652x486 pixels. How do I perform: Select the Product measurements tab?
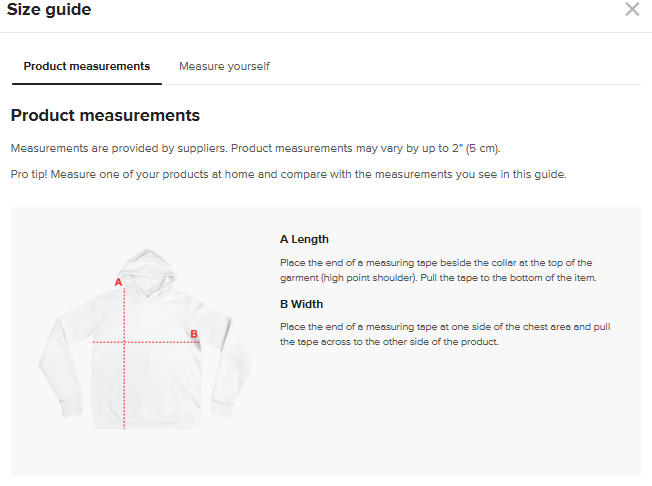coord(87,66)
